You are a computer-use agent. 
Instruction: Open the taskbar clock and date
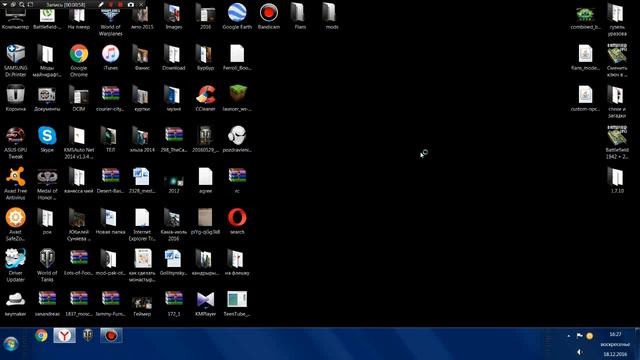tap(615, 344)
